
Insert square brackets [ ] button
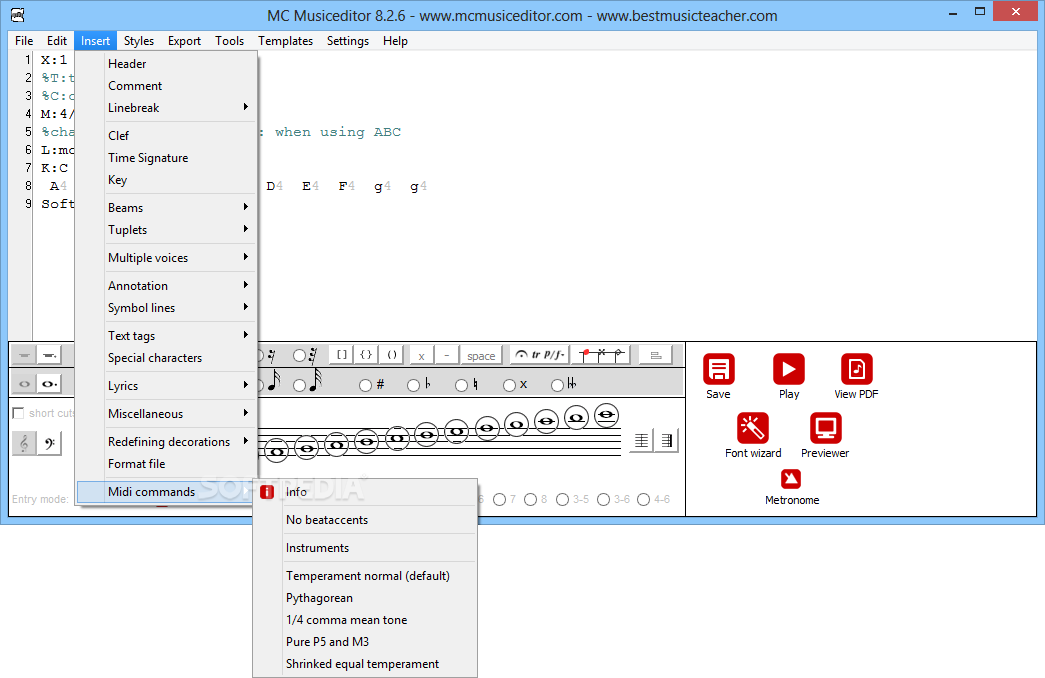[341, 355]
